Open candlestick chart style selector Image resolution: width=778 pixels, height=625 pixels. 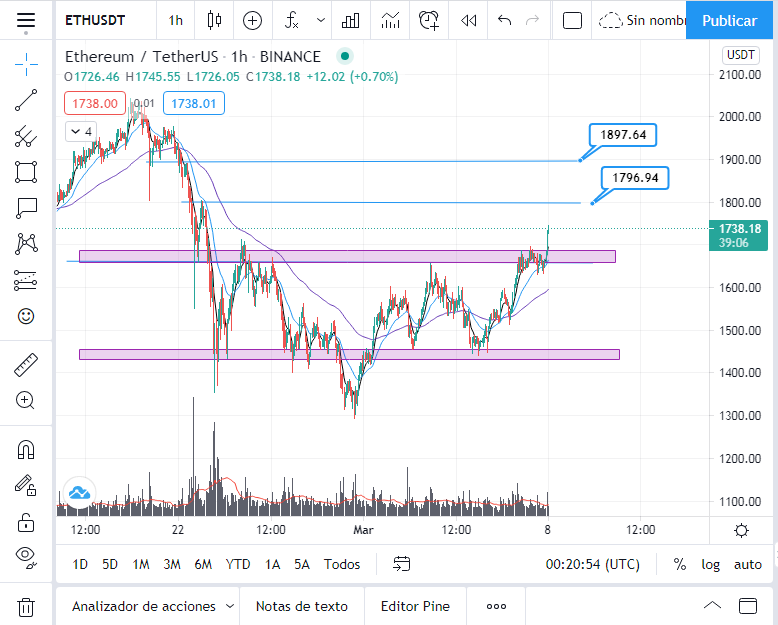[214, 20]
